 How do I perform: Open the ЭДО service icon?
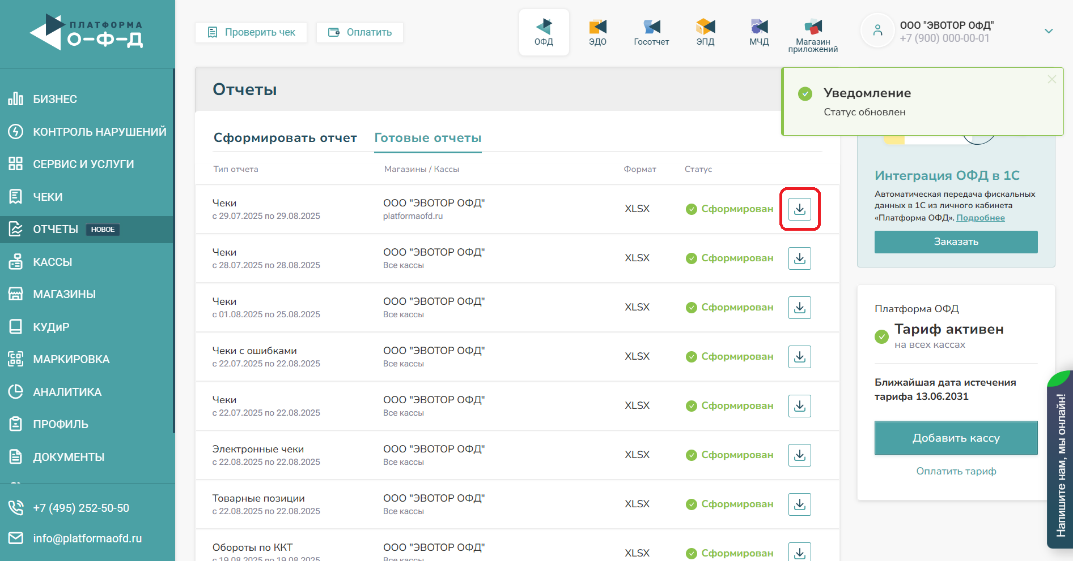(598, 32)
